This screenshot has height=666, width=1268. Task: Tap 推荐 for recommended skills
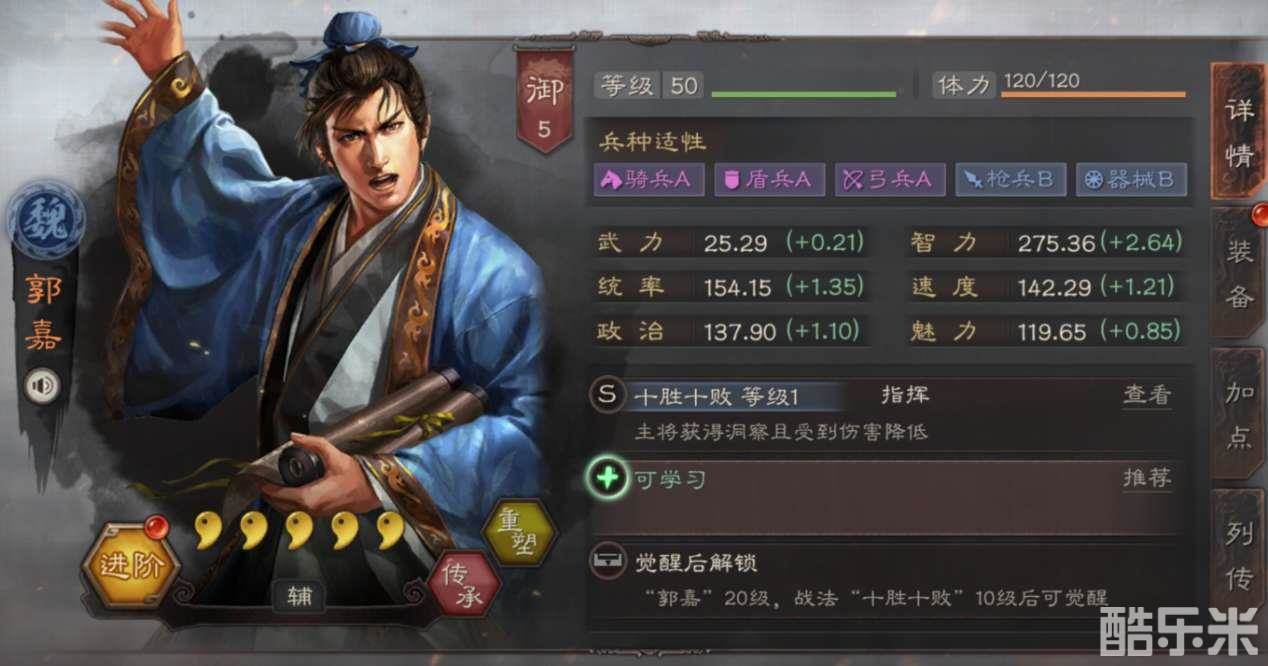click(x=1146, y=478)
